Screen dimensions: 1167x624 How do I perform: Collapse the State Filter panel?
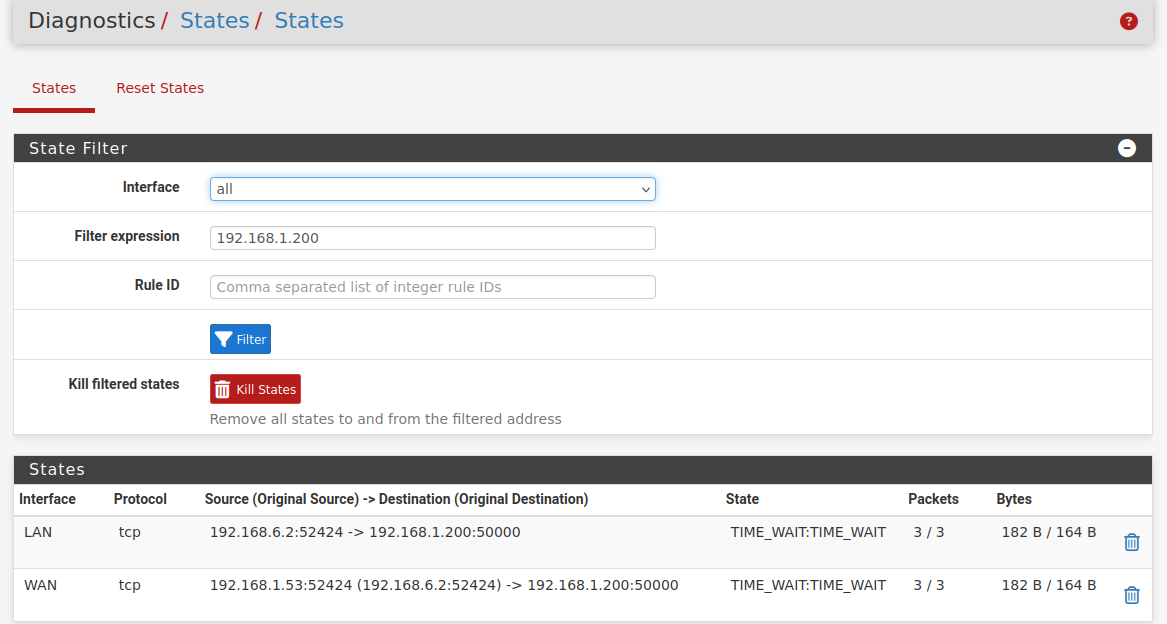1127,148
